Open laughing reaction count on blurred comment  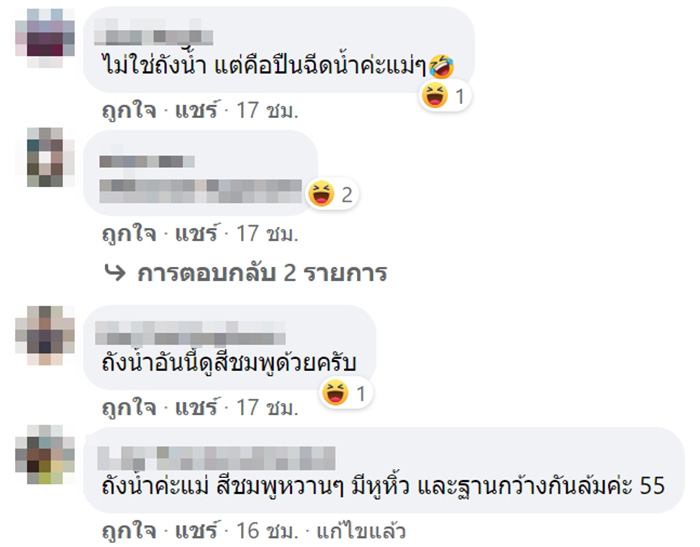(332, 194)
